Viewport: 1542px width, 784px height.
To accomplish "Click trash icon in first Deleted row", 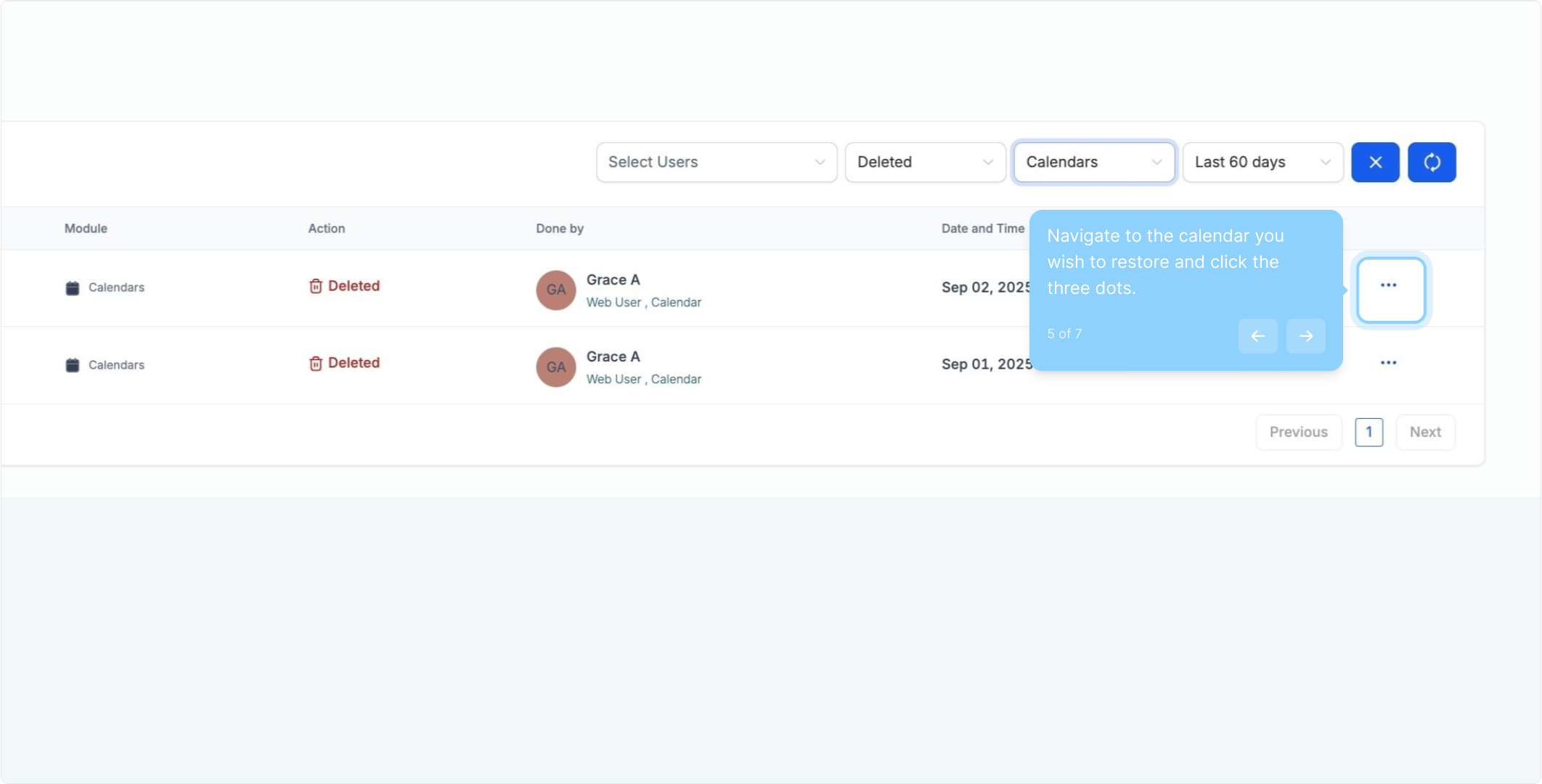I will pos(315,286).
